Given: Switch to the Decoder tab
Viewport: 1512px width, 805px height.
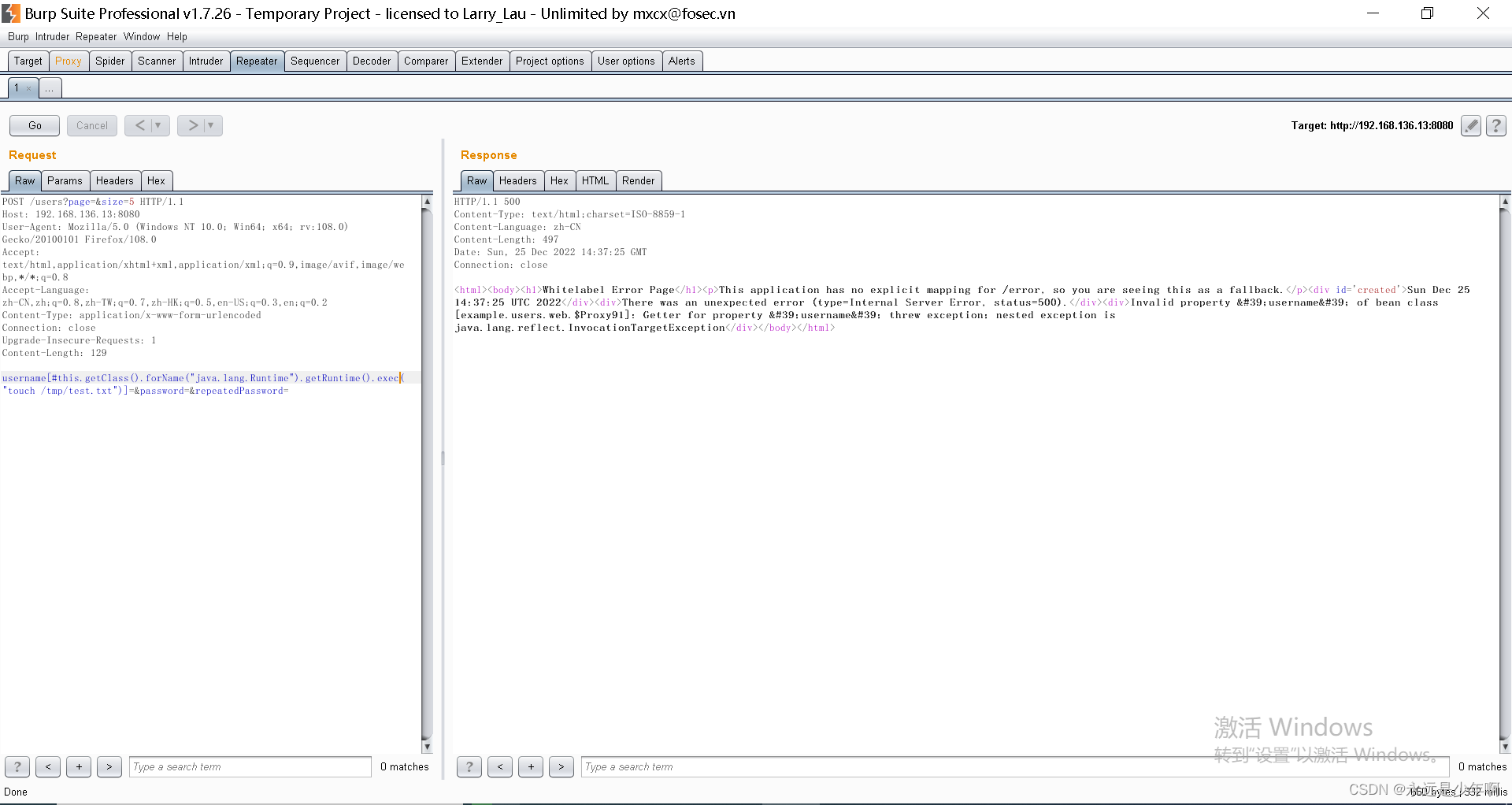Looking at the screenshot, I should click(372, 61).
